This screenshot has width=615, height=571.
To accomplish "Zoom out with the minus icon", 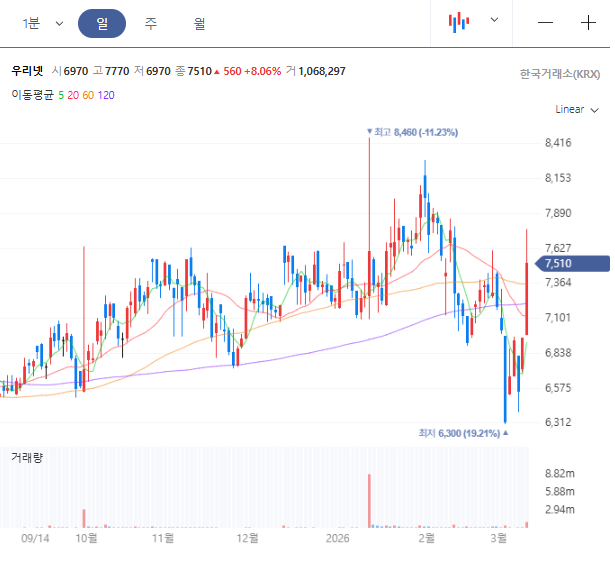I will pos(545,22).
